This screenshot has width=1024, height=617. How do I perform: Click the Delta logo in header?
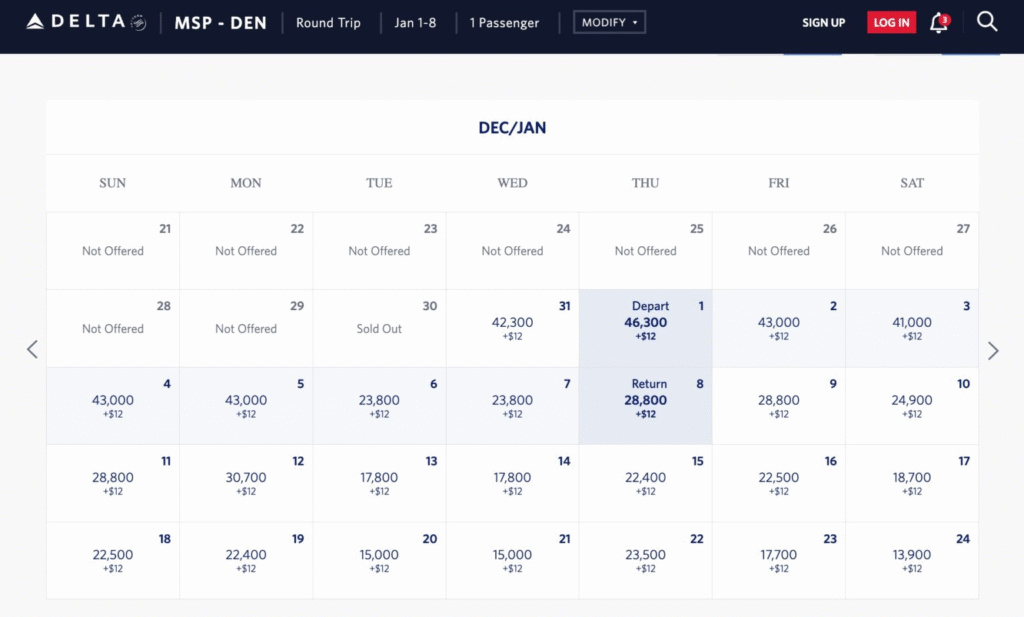point(85,22)
